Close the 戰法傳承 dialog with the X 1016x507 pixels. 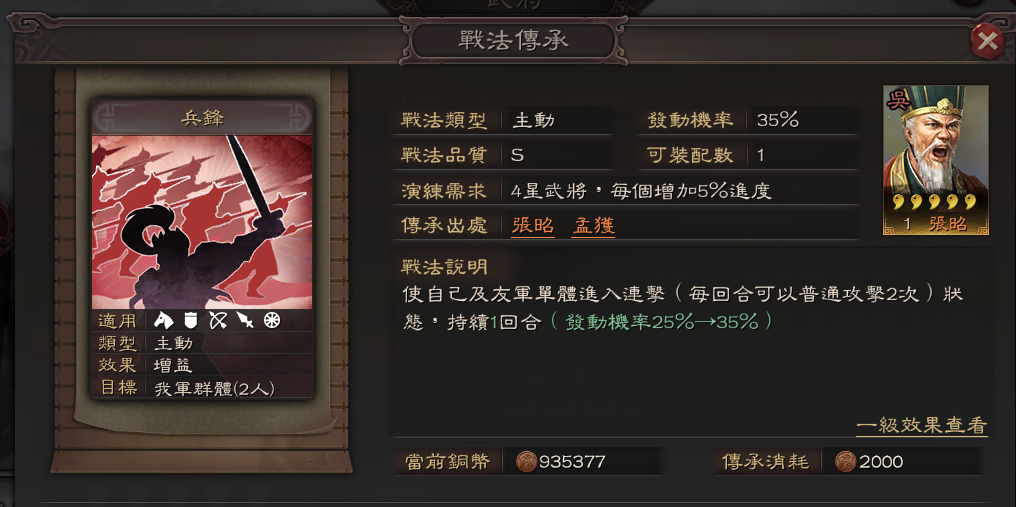coord(987,42)
